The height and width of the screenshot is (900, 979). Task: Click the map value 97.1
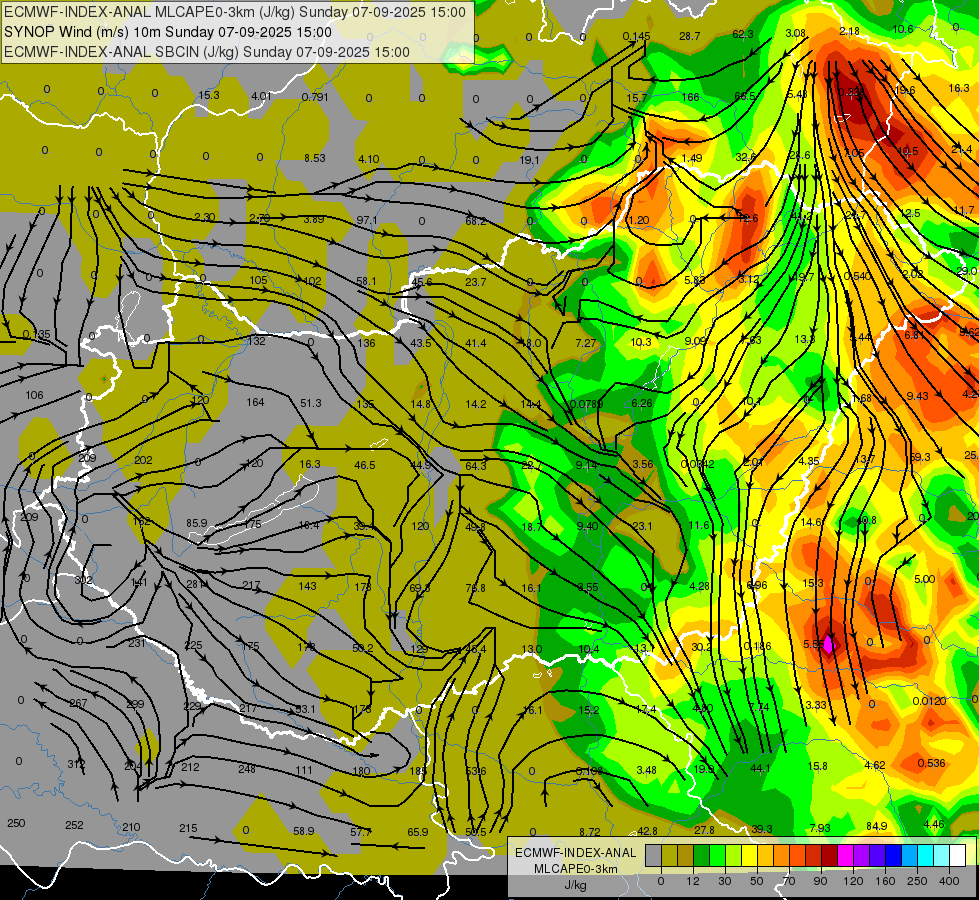pyautogui.click(x=367, y=220)
